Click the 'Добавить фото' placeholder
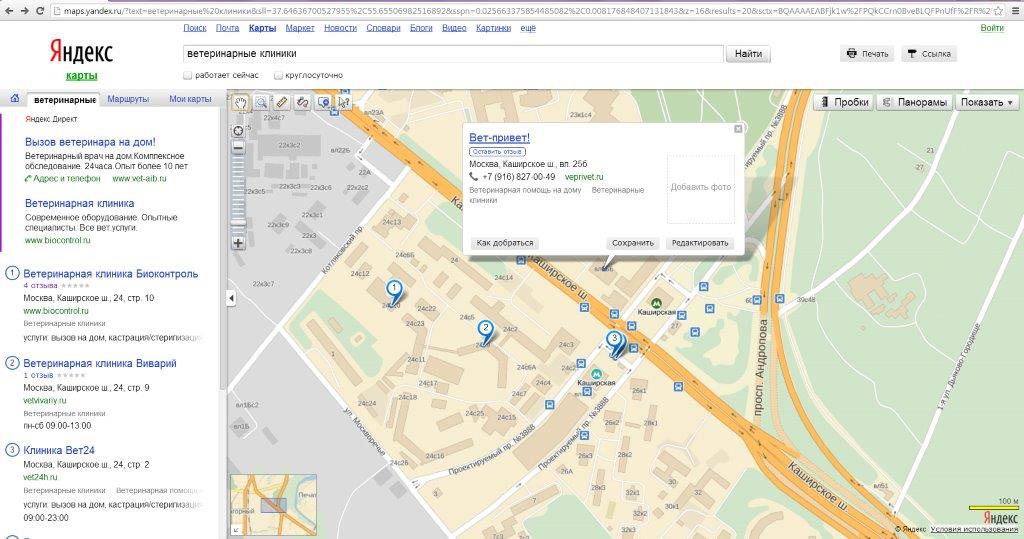Image resolution: width=1024 pixels, height=539 pixels. (x=701, y=188)
